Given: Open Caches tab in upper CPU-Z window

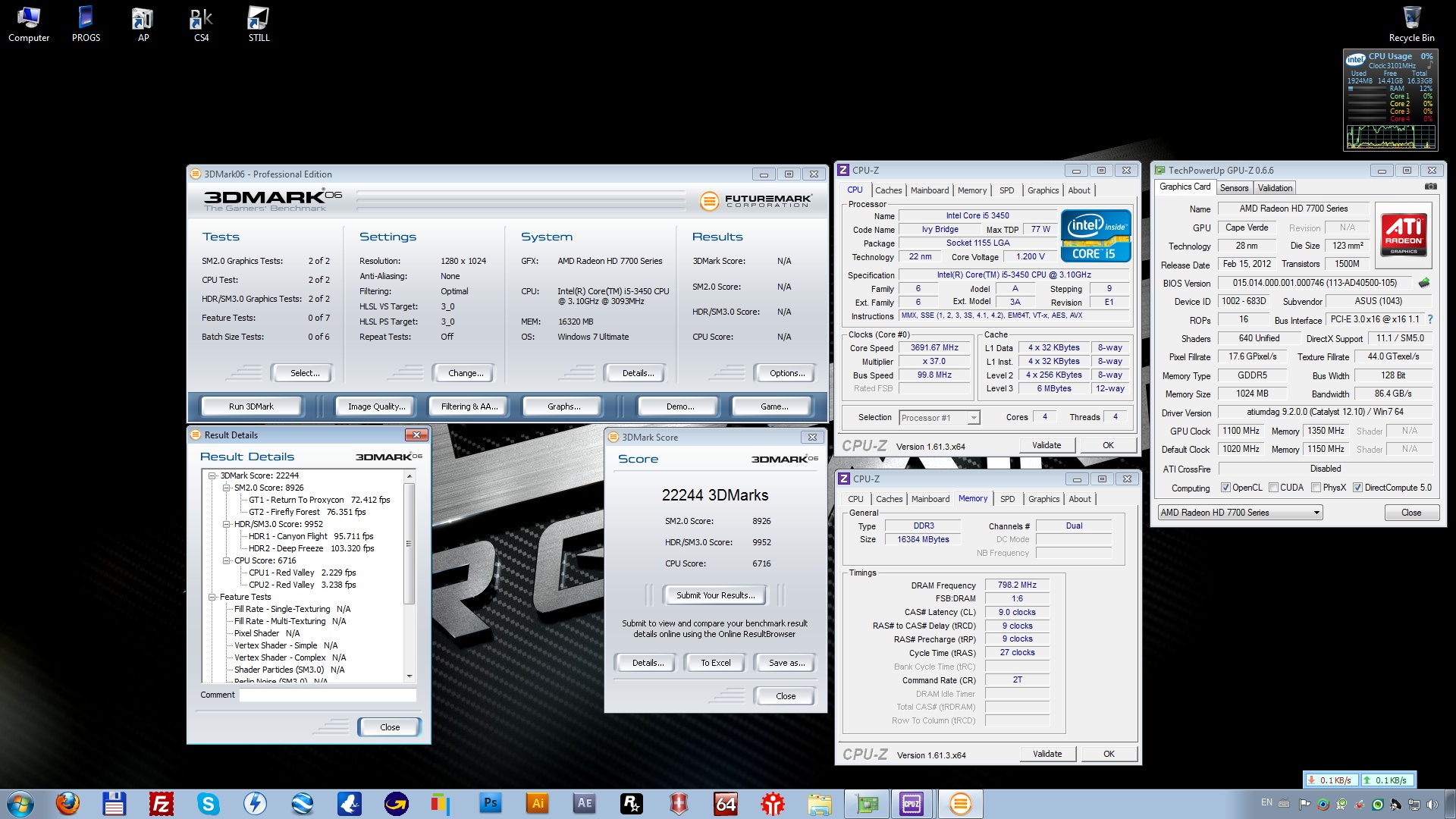Looking at the screenshot, I should point(888,190).
